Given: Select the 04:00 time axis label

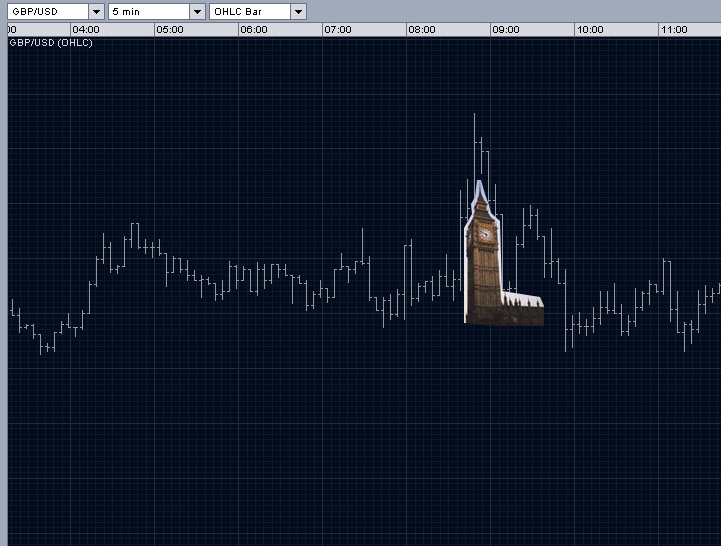Looking at the screenshot, I should pyautogui.click(x=86, y=30).
